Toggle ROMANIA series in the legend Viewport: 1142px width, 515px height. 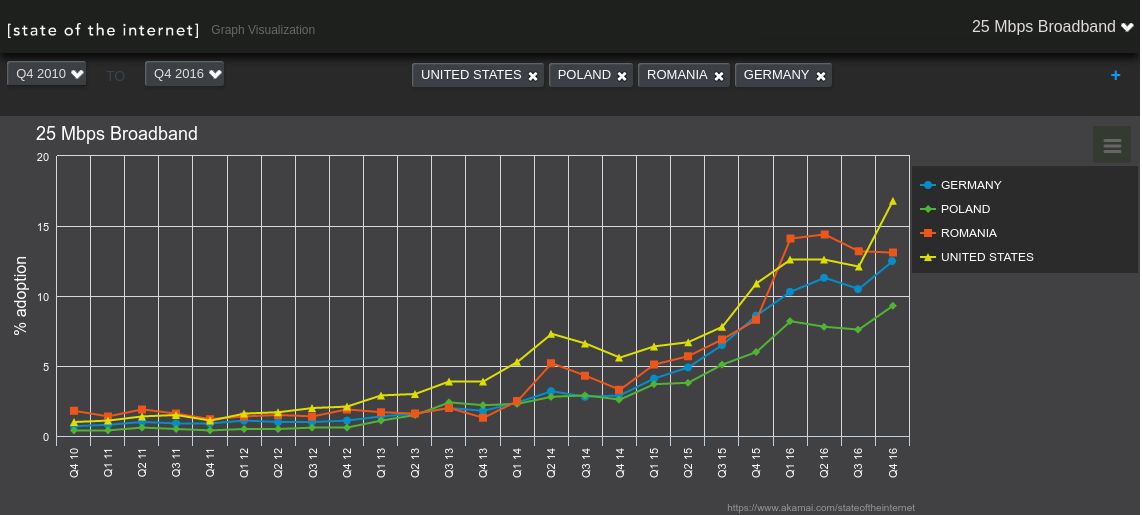point(958,233)
